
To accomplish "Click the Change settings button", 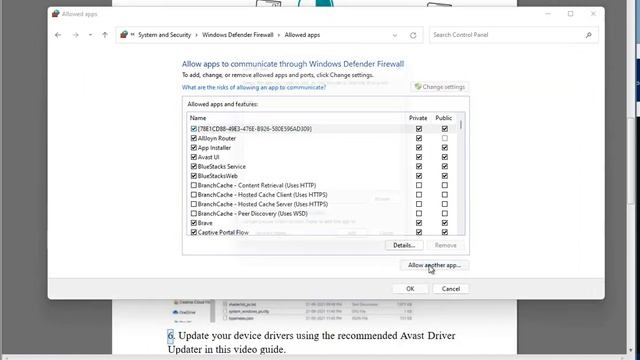I will pos(440,87).
